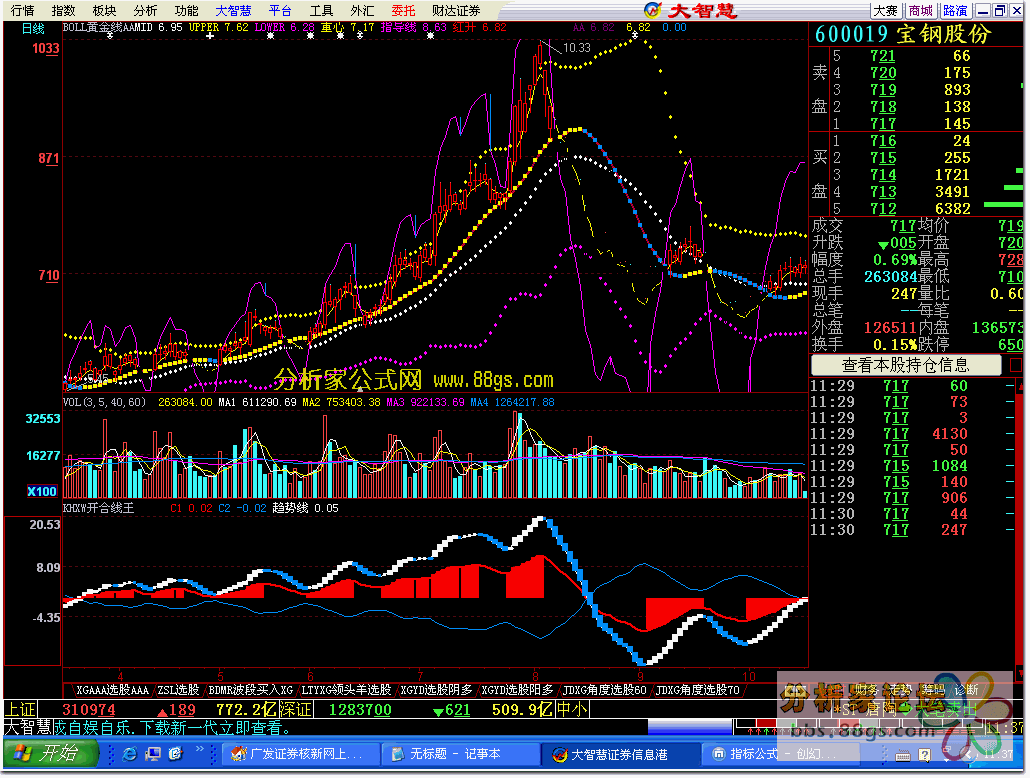Expand the quick launch chevron
This screenshot has height=778, width=1030.
199,750
